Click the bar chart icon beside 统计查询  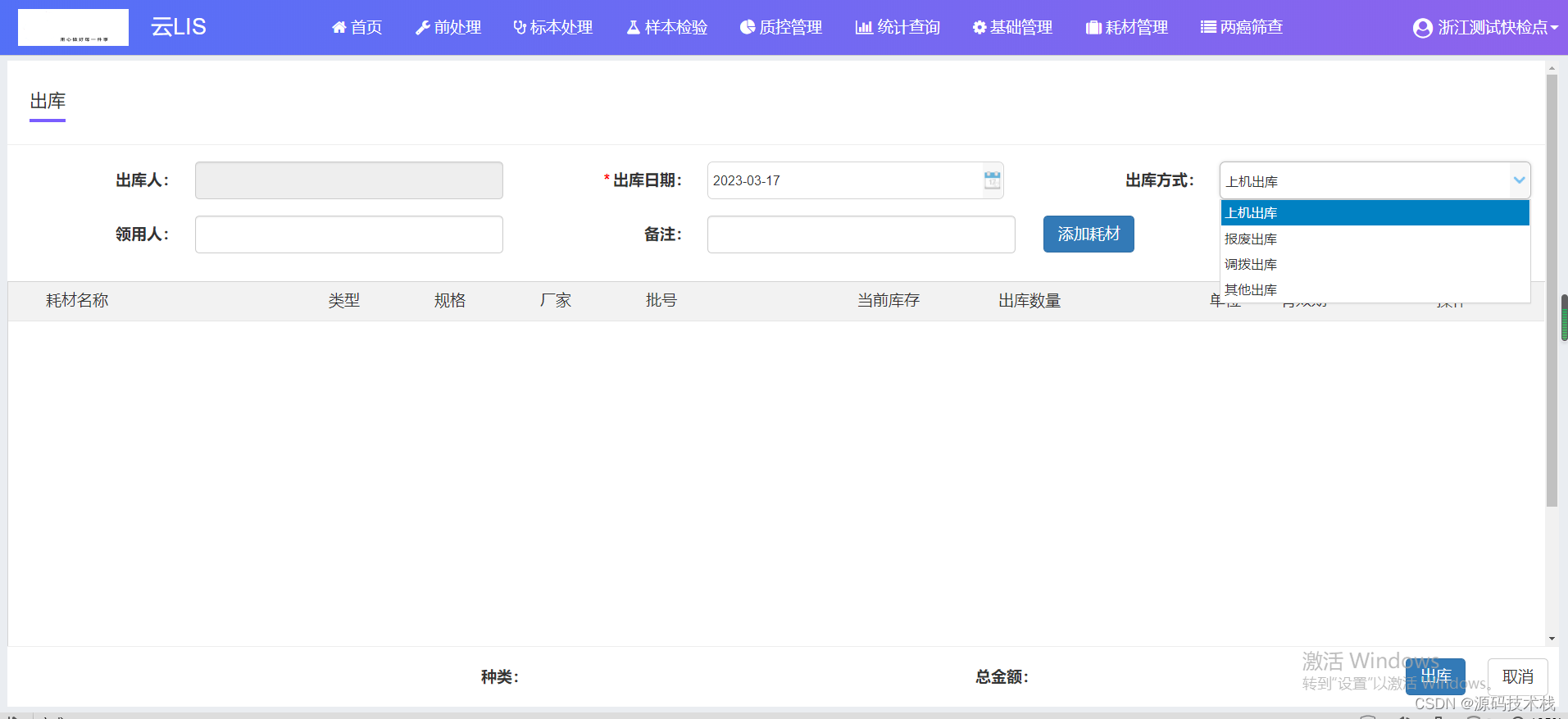pos(864,28)
